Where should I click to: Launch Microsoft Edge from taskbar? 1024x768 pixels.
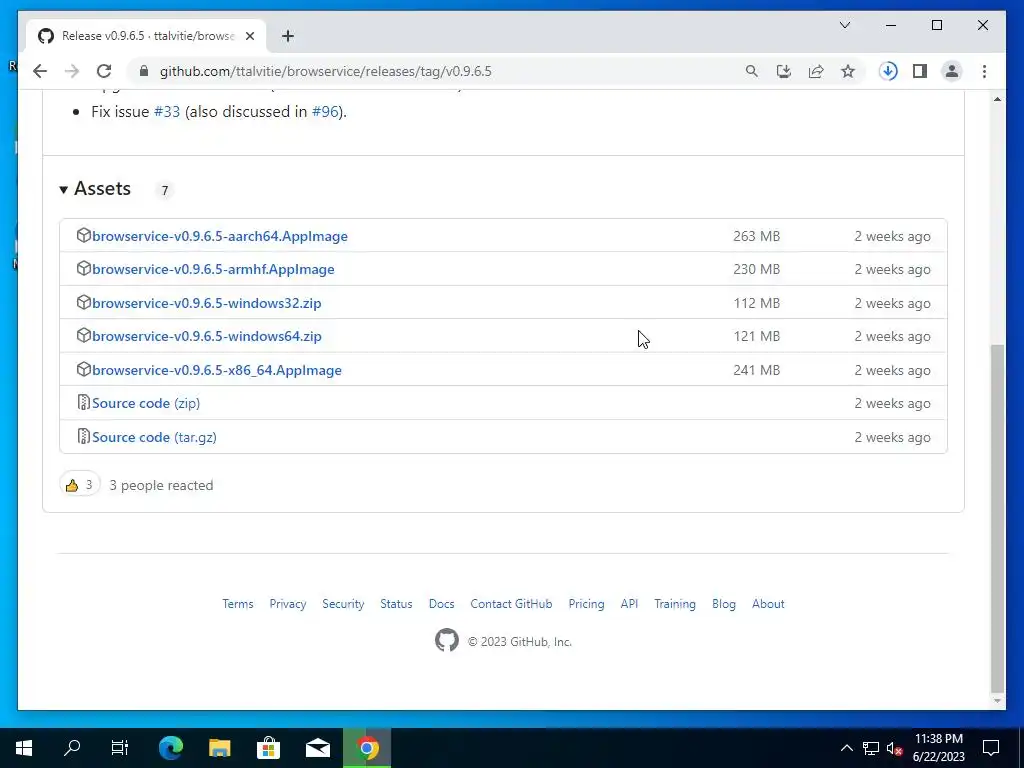[171, 748]
